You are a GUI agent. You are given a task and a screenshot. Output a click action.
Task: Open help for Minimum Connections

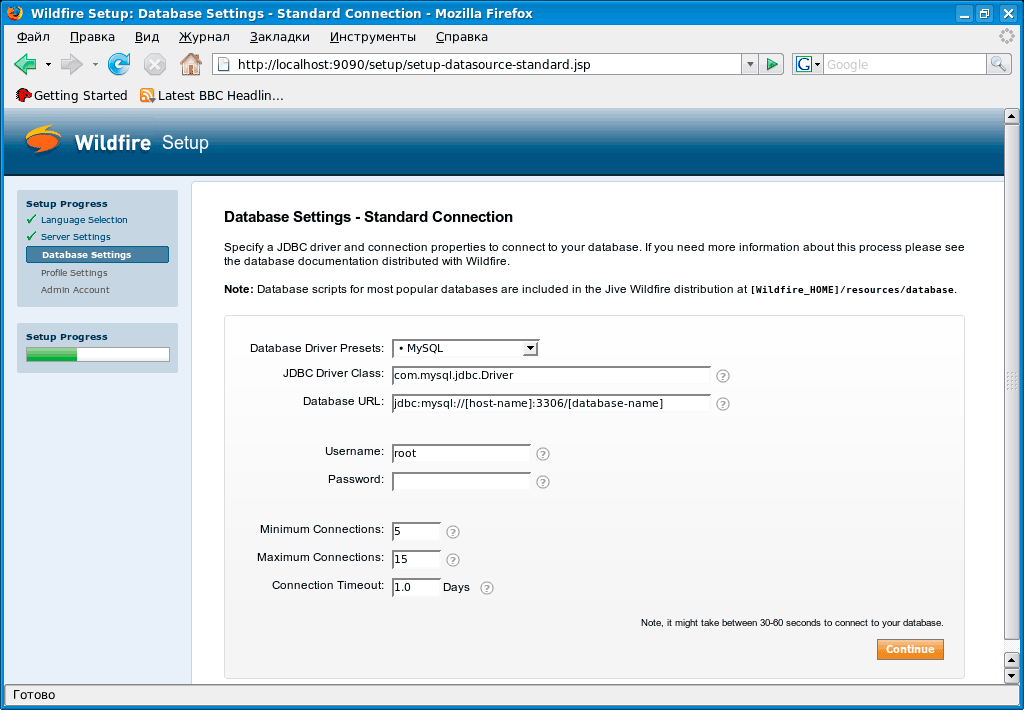coord(453,532)
